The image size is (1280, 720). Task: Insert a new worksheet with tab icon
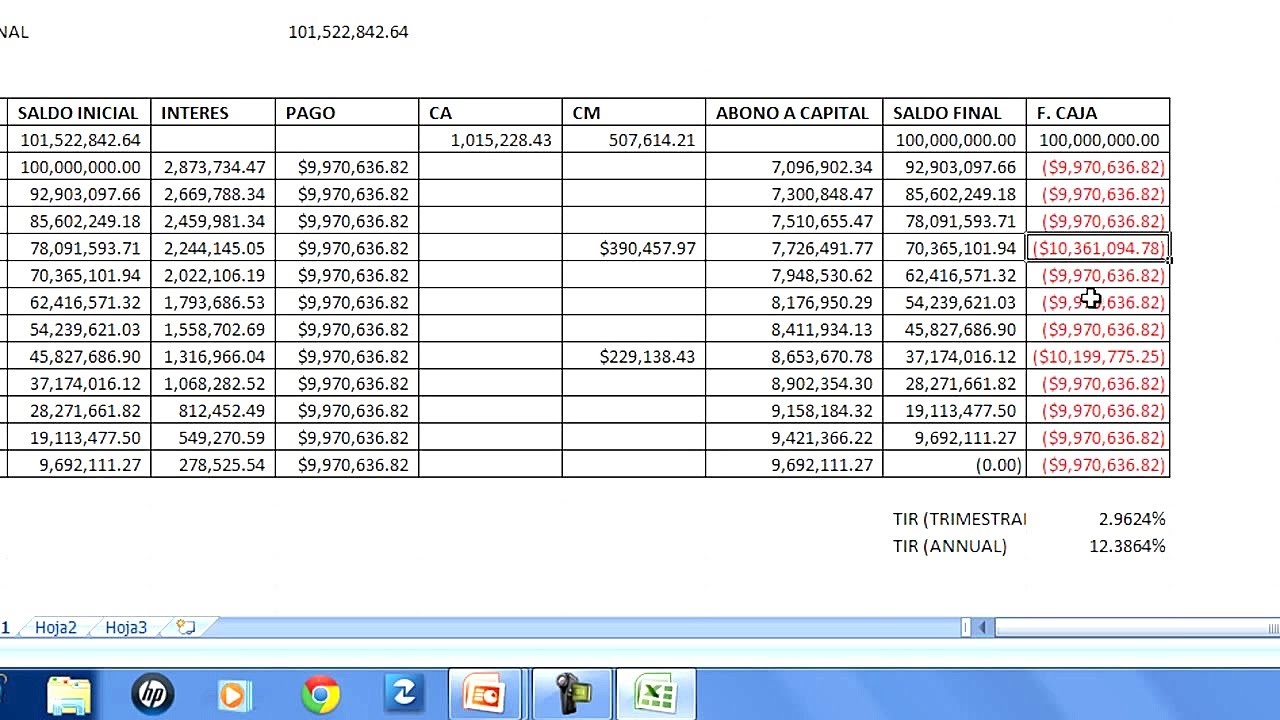click(x=185, y=627)
